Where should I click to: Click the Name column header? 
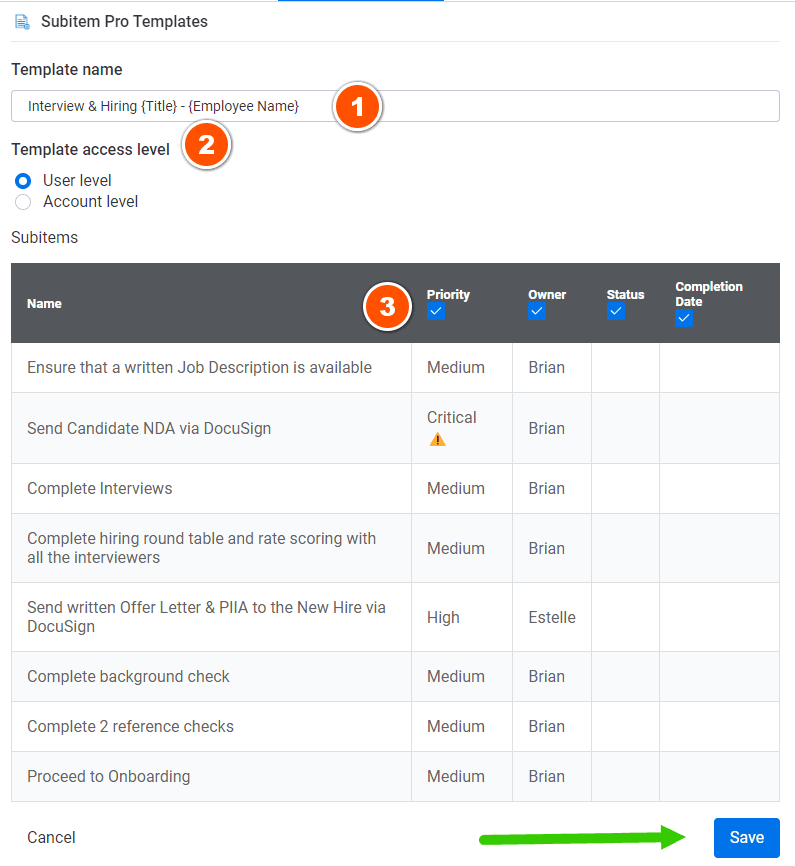(44, 303)
